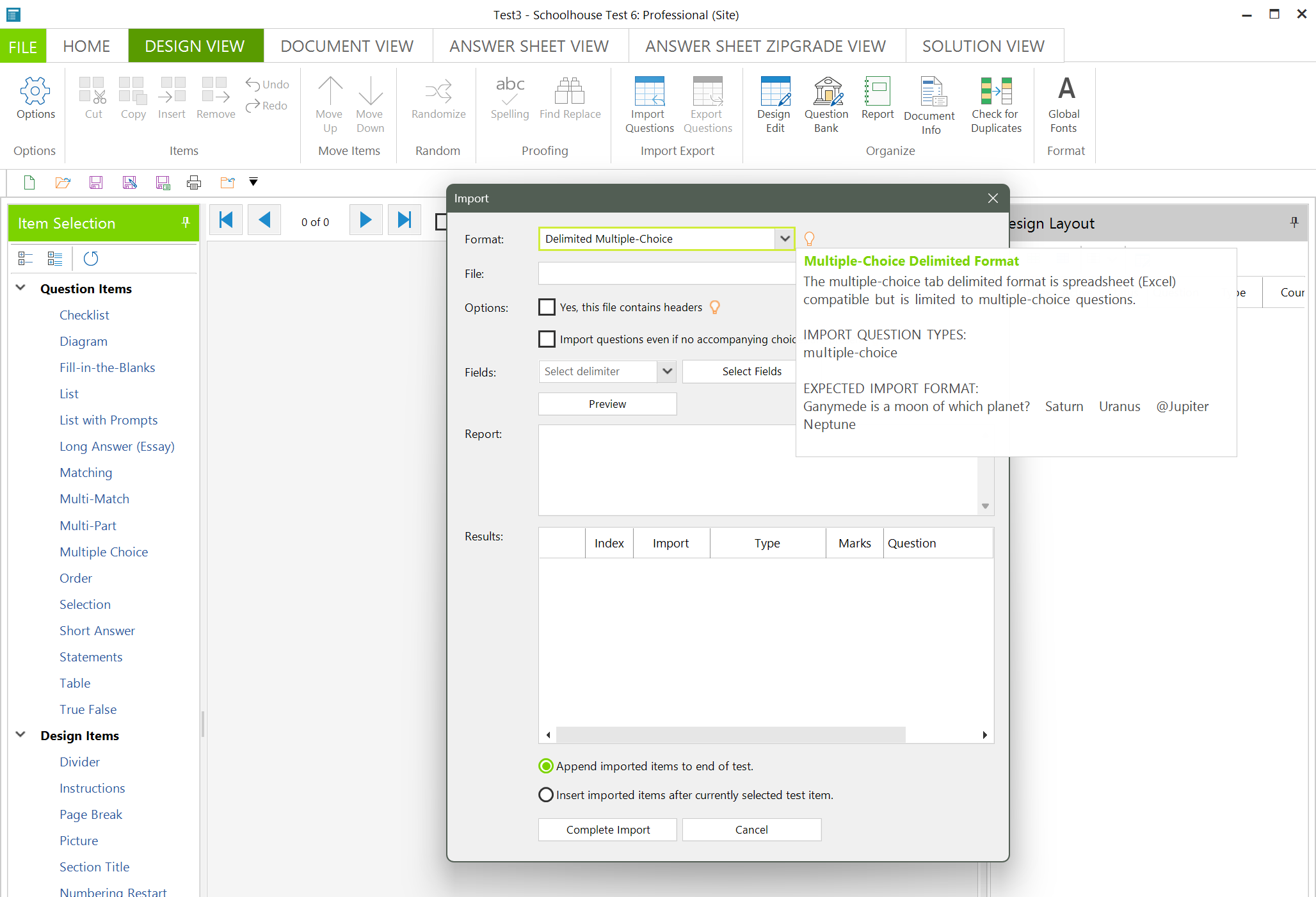Click the refresh icon in Item Selection

tap(91, 259)
